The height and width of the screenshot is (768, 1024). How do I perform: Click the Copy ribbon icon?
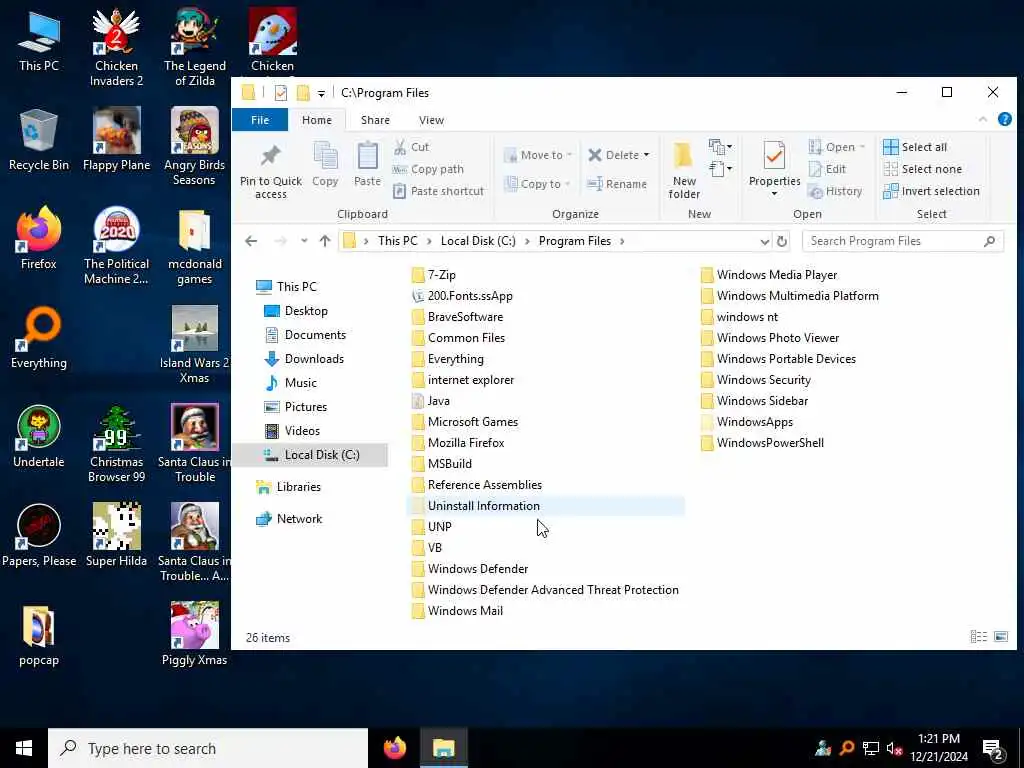pyautogui.click(x=325, y=165)
